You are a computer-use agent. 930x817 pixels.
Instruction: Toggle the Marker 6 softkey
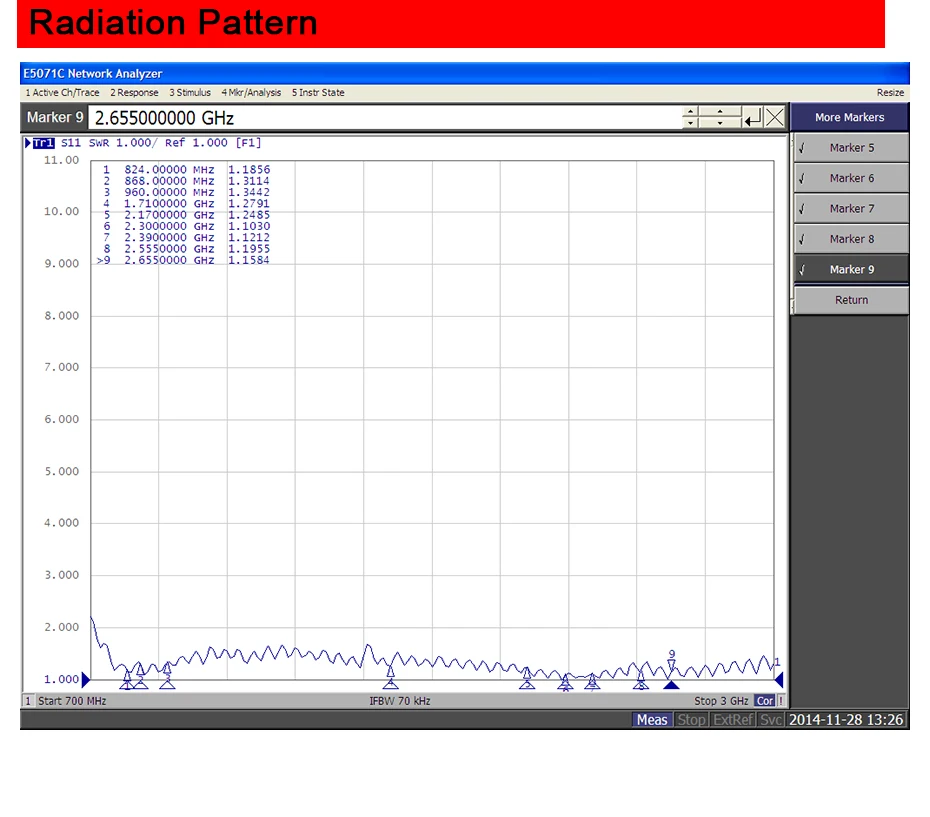(851, 178)
